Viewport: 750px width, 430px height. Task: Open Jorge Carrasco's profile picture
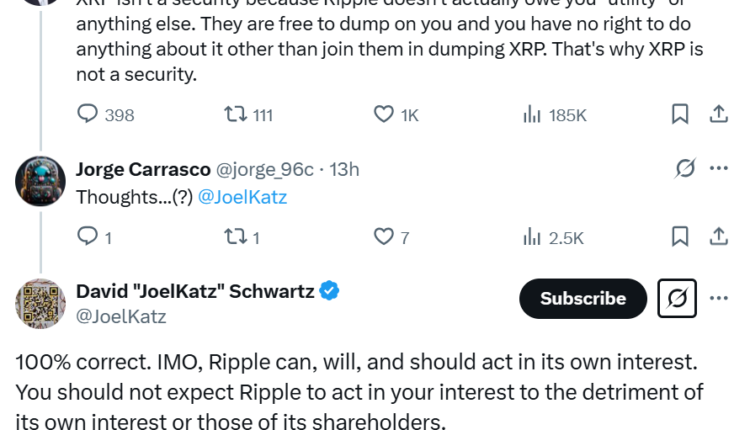[x=41, y=181]
